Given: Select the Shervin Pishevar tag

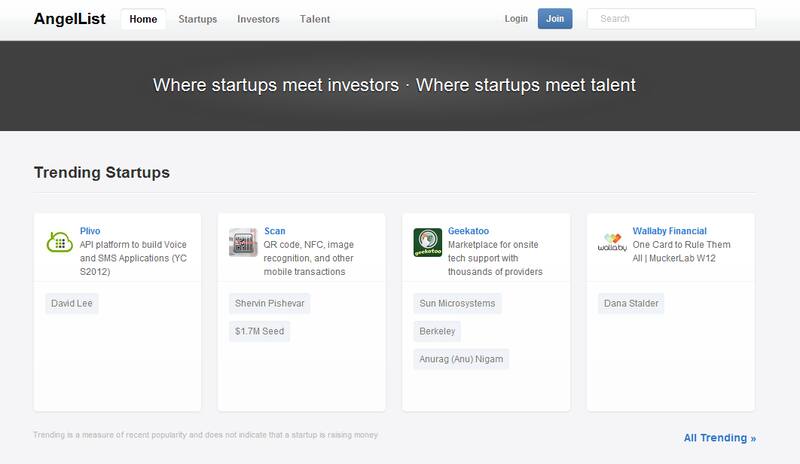Looking at the screenshot, I should point(270,303).
